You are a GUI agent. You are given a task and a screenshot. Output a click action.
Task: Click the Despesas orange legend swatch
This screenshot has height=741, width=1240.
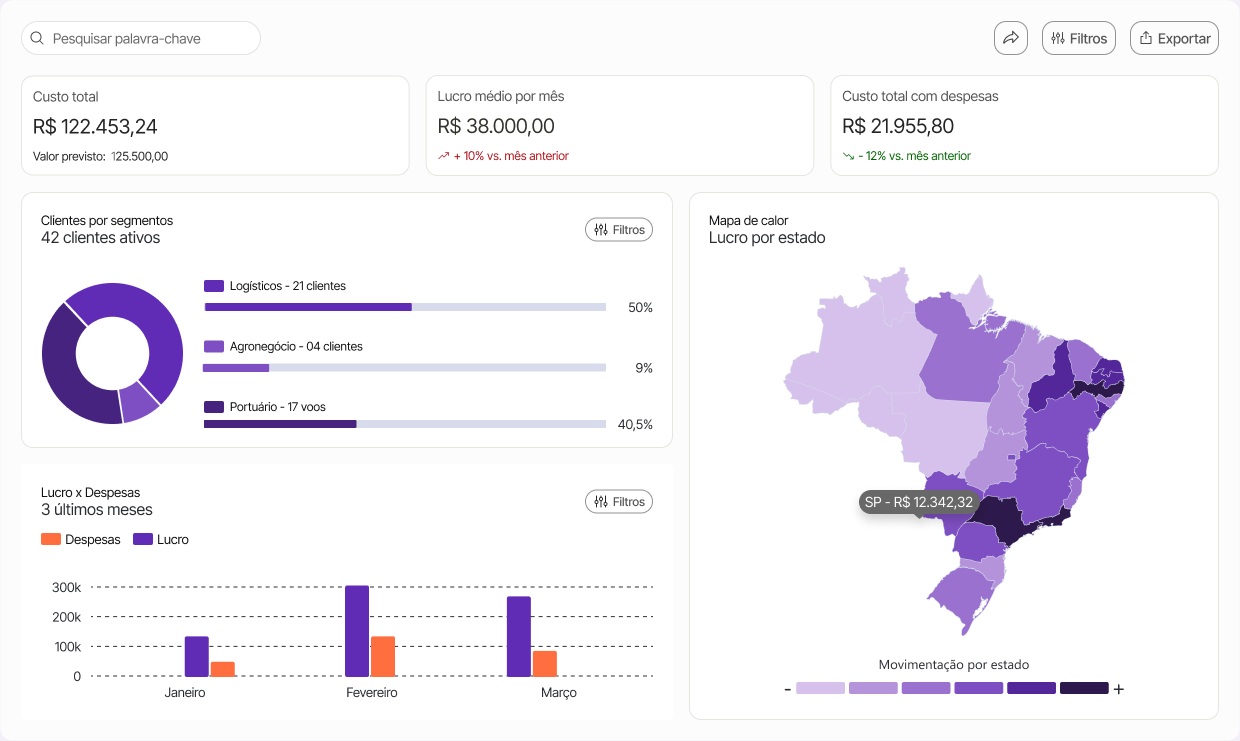pos(51,539)
